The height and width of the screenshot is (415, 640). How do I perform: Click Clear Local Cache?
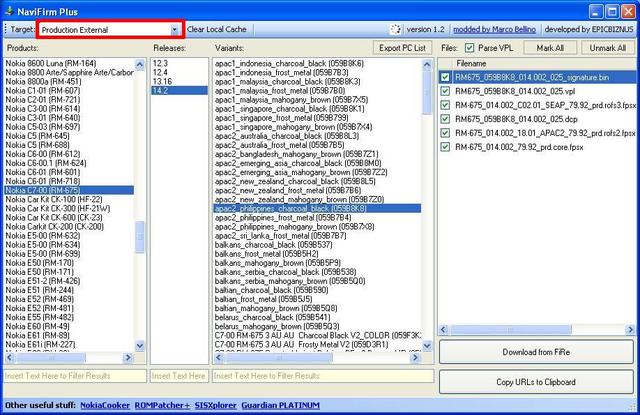pyautogui.click(x=217, y=29)
